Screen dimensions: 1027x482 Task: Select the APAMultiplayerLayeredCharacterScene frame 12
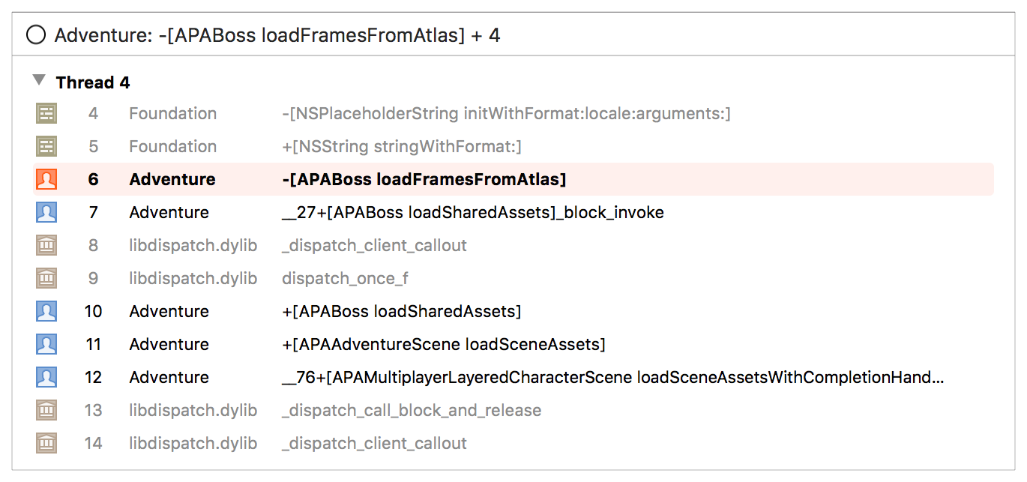pyautogui.click(x=613, y=378)
